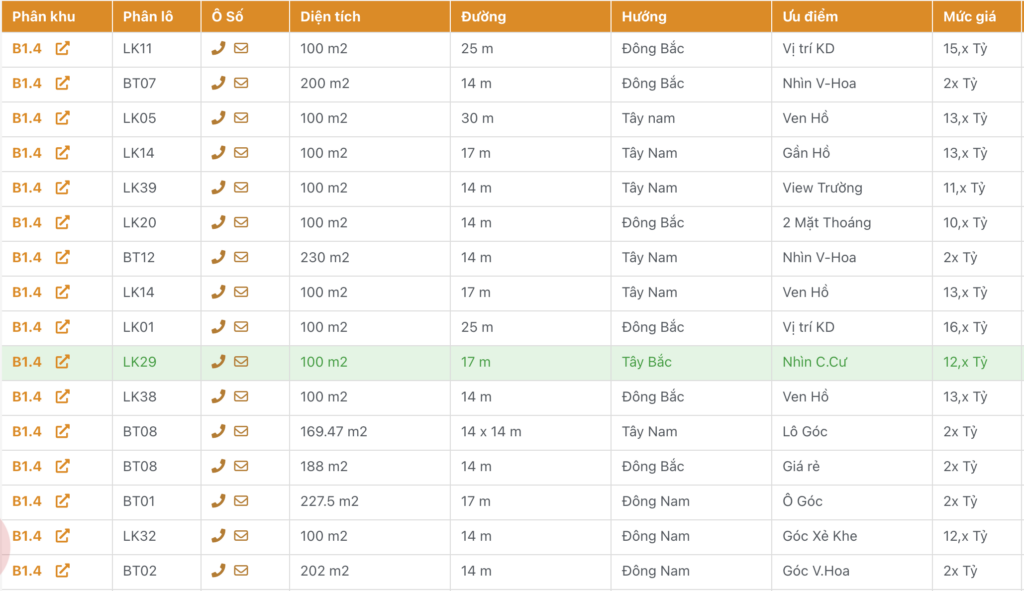This screenshot has height=591, width=1024.
Task: Click the "Mức giá" column header
Action: click(969, 17)
